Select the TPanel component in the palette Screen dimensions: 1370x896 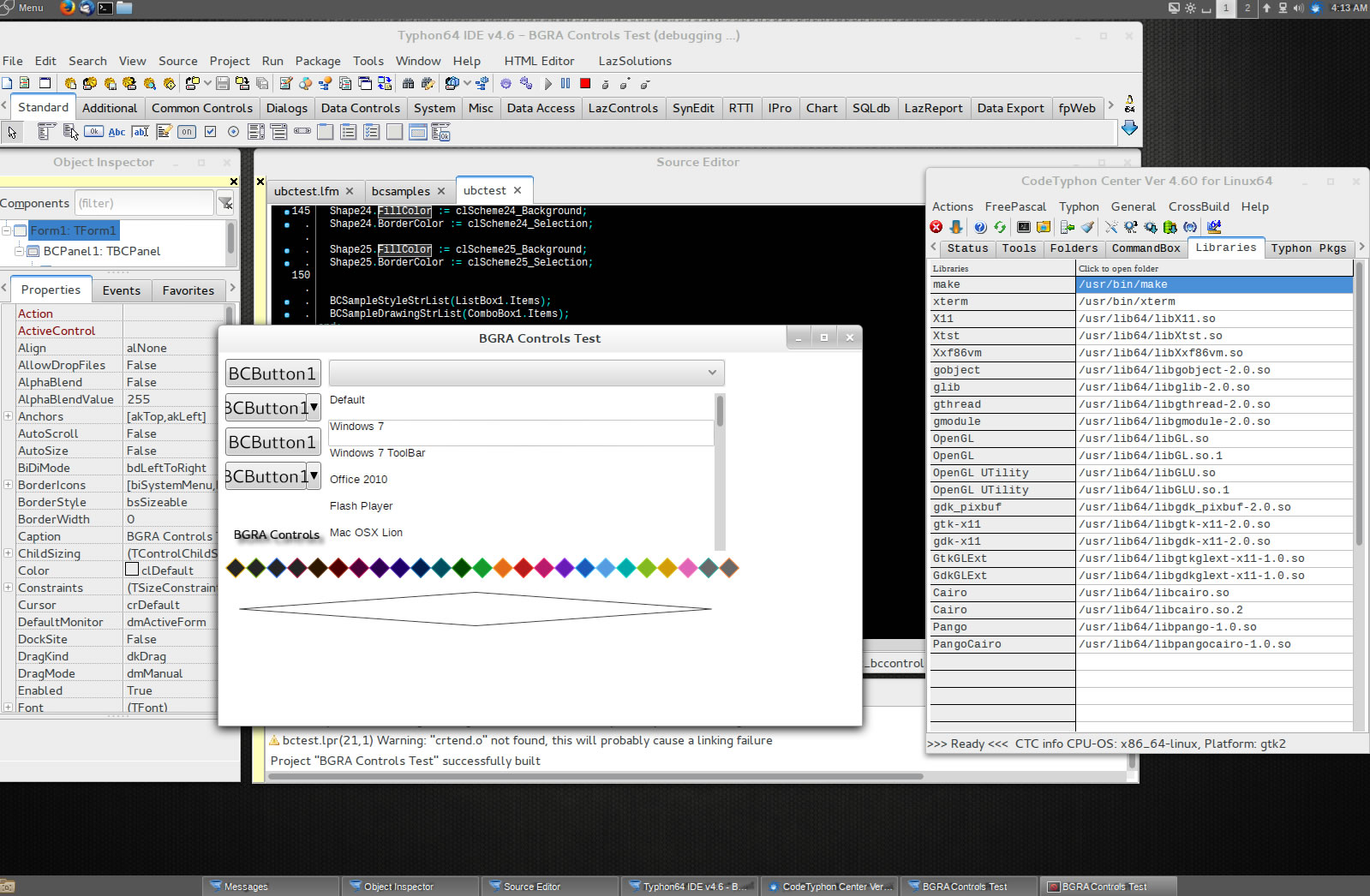coord(394,131)
